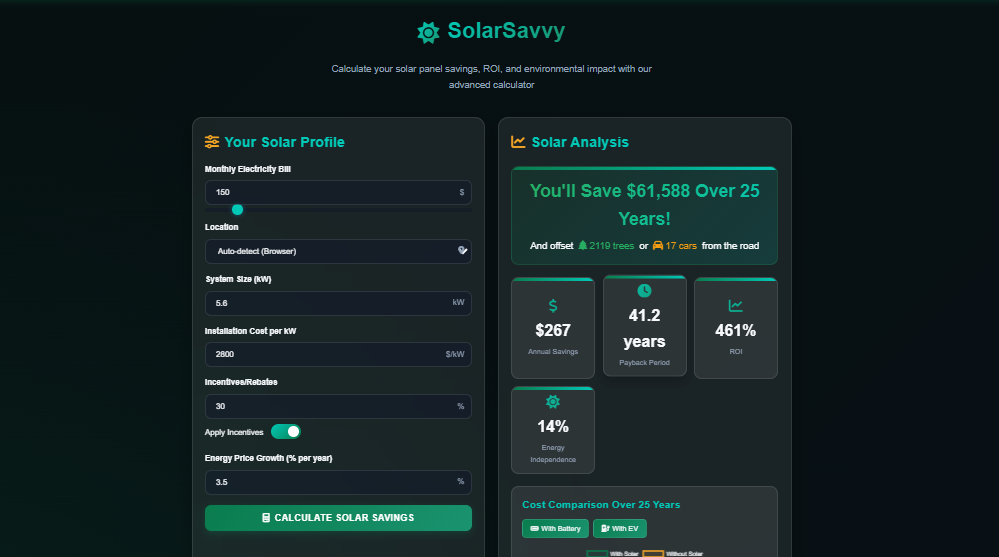Click the 461% ROI value
Viewport: 999px width, 557px height.
(x=736, y=330)
